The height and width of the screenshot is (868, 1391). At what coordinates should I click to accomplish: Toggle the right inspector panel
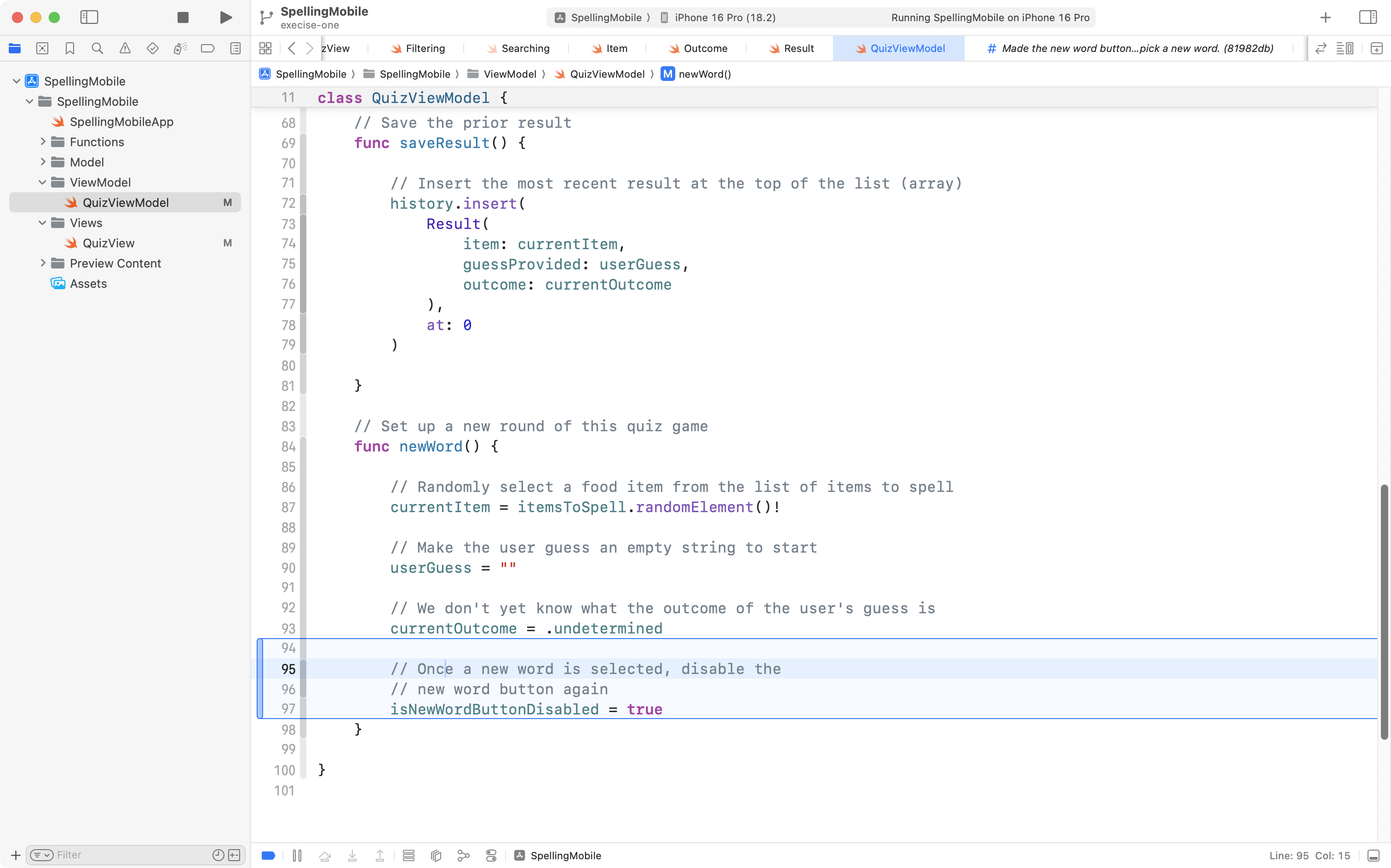pos(1368,17)
